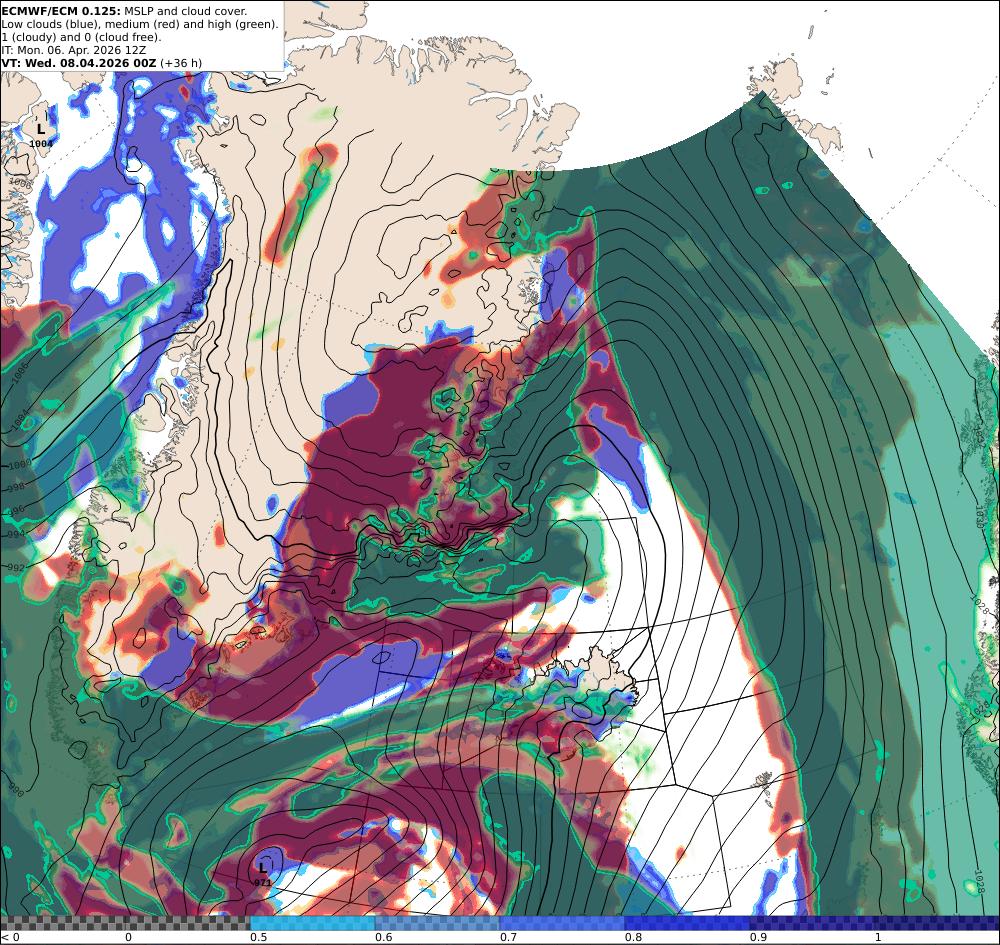The image size is (1000, 945).
Task: Click the 'ECMWF/ECM 0.125:' bold title text
Action: tap(61, 11)
